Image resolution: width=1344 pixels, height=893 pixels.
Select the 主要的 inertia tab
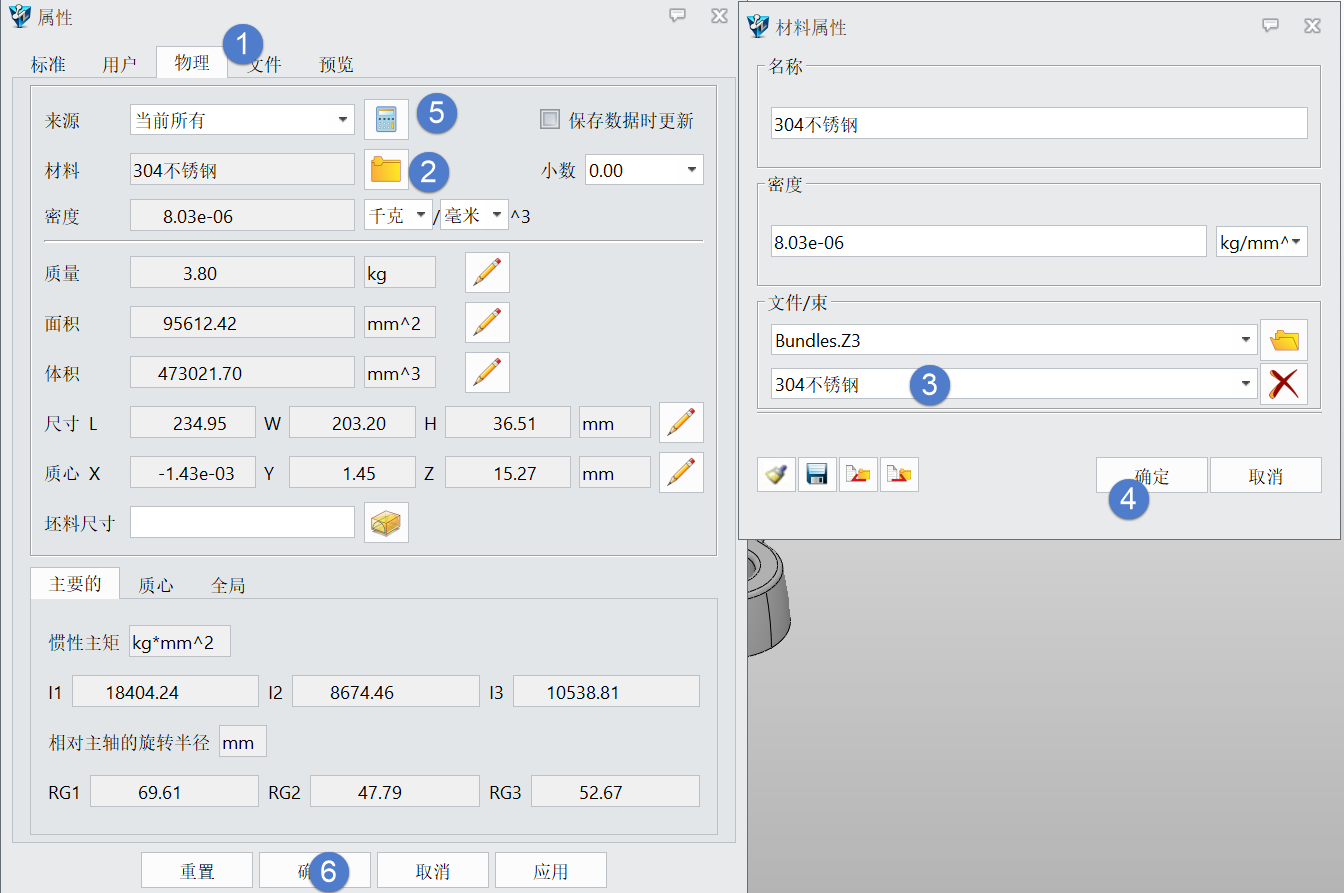click(75, 584)
